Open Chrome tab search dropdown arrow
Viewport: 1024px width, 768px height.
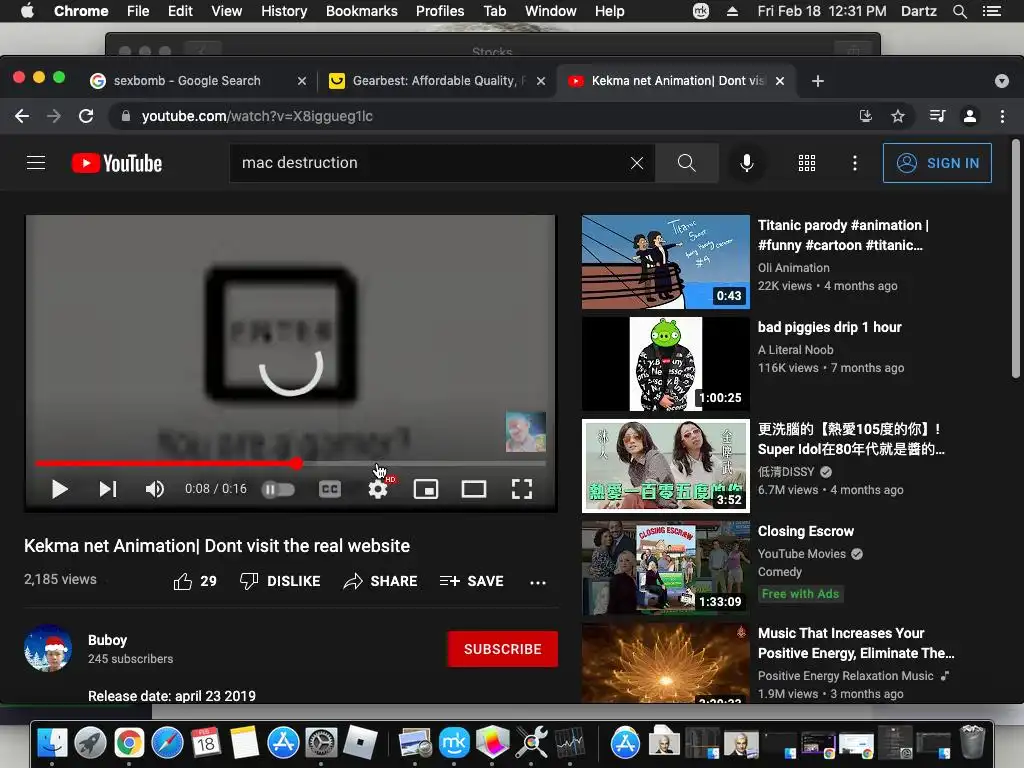(x=1002, y=81)
